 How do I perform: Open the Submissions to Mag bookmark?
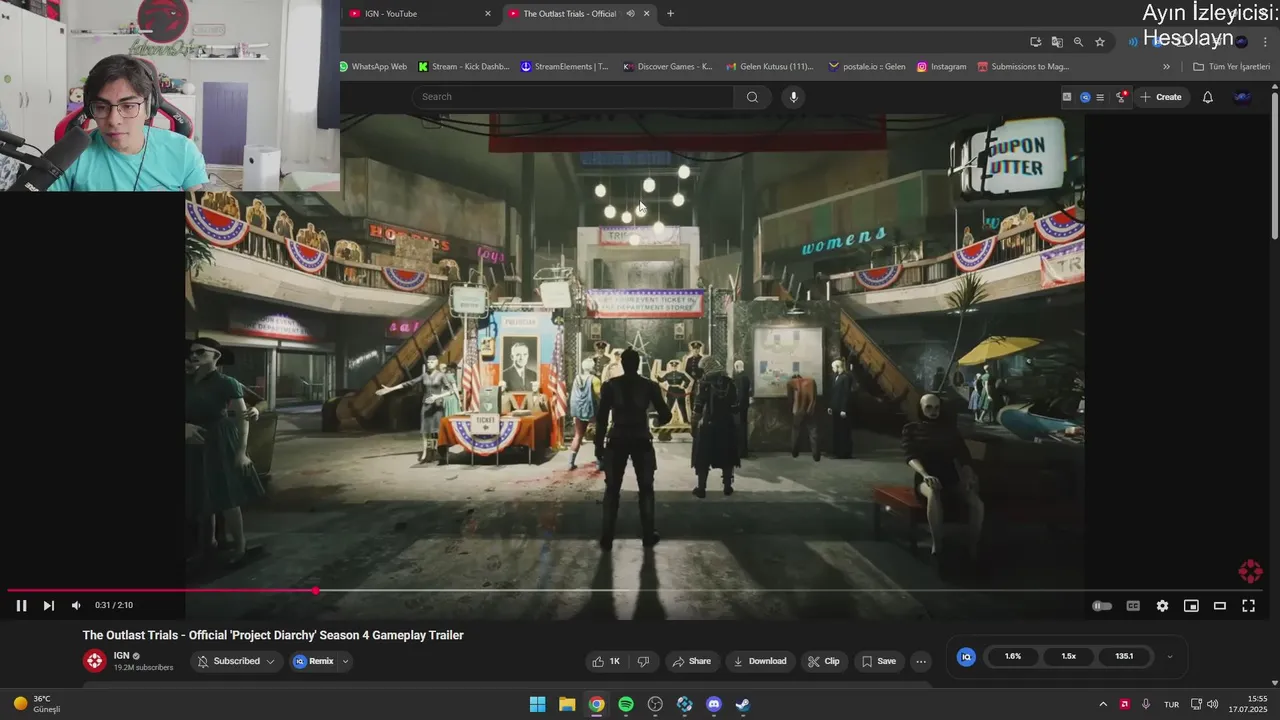pos(1024,67)
